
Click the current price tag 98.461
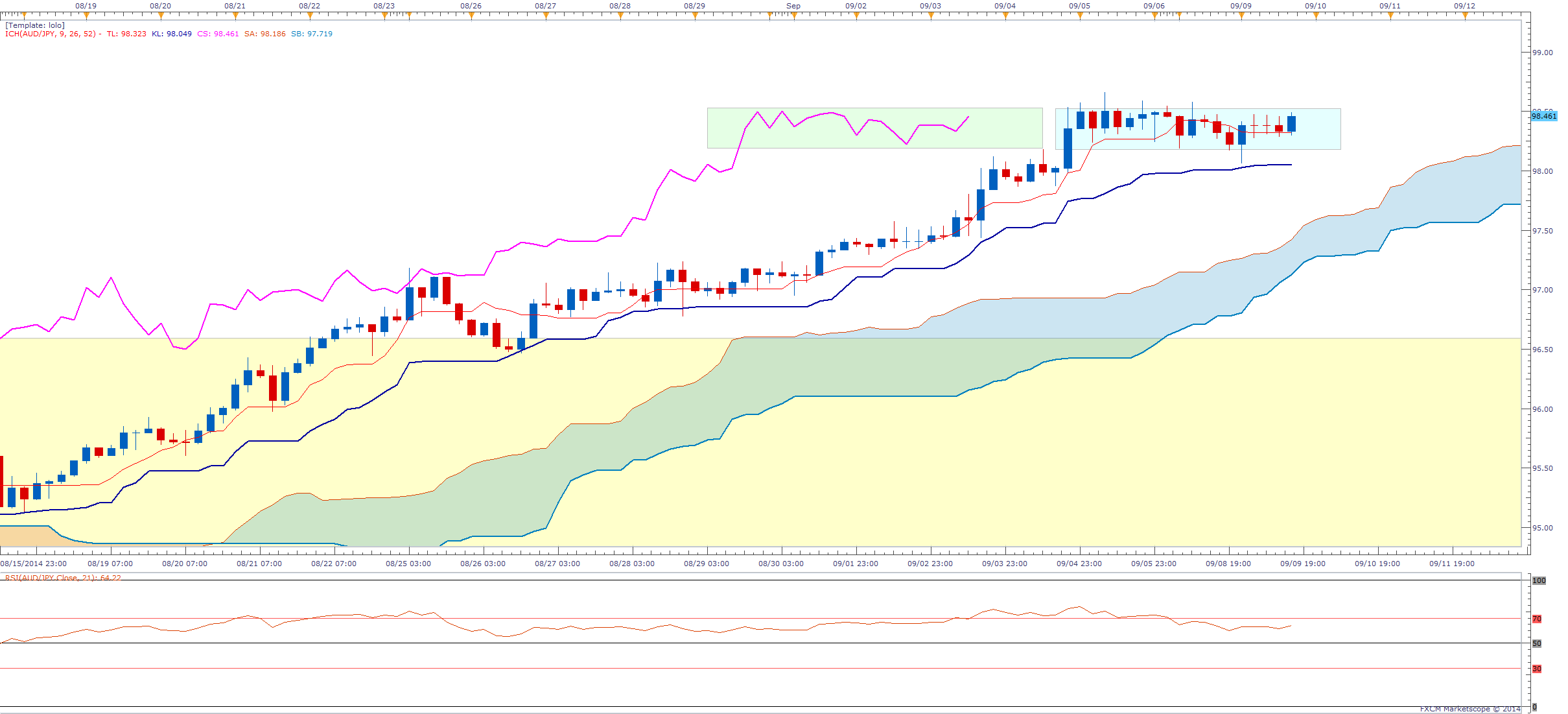pyautogui.click(x=1543, y=116)
